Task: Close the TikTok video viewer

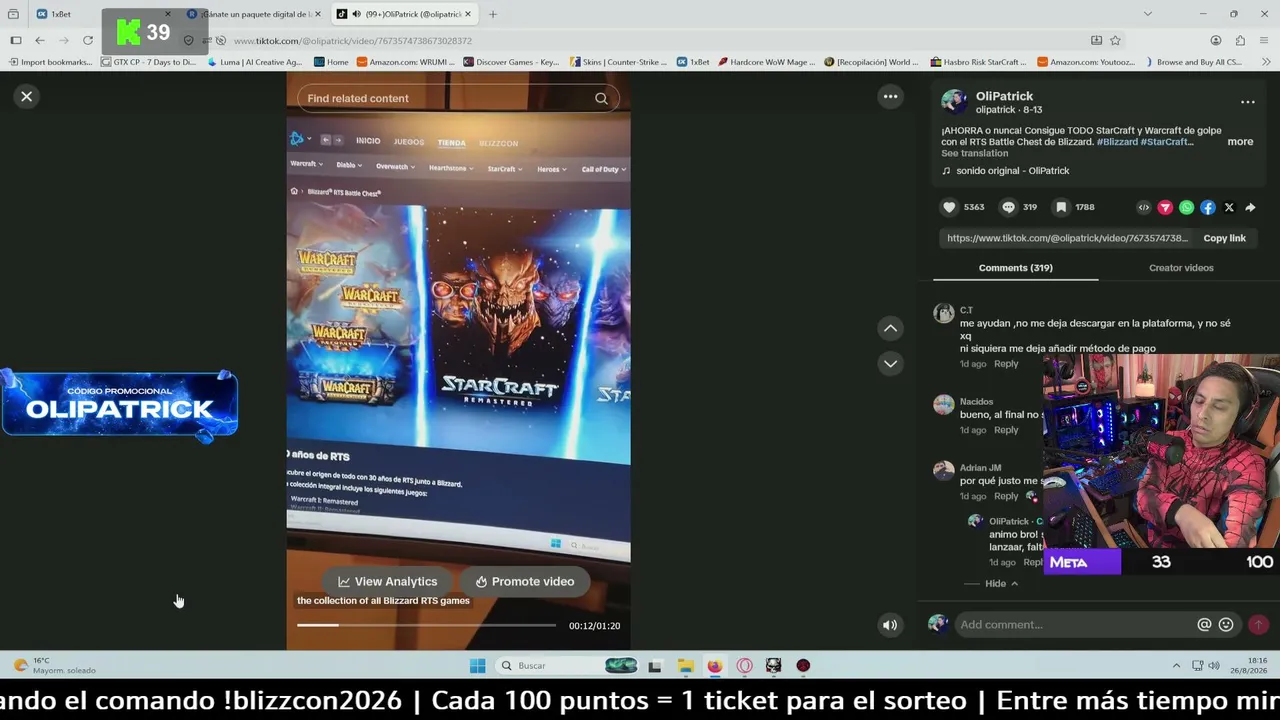Action: click(27, 96)
